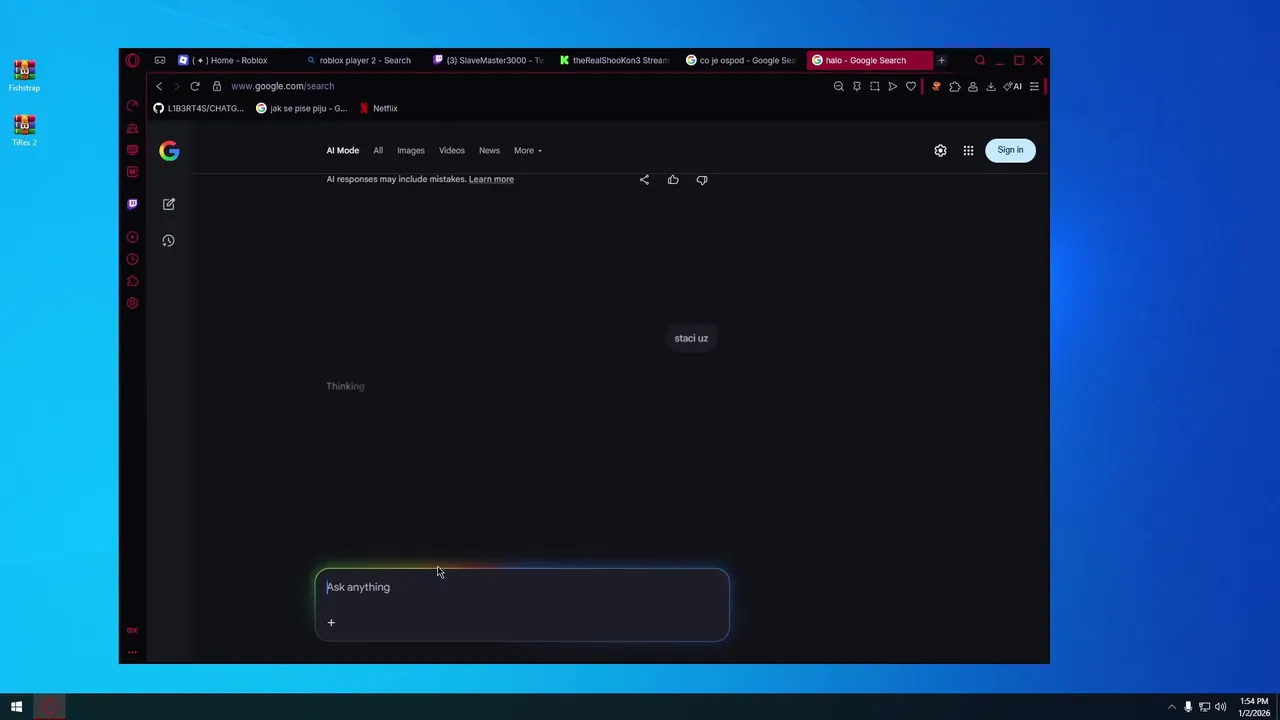
Task: Open the clock showing 1:54 PM
Action: (x=1254, y=707)
